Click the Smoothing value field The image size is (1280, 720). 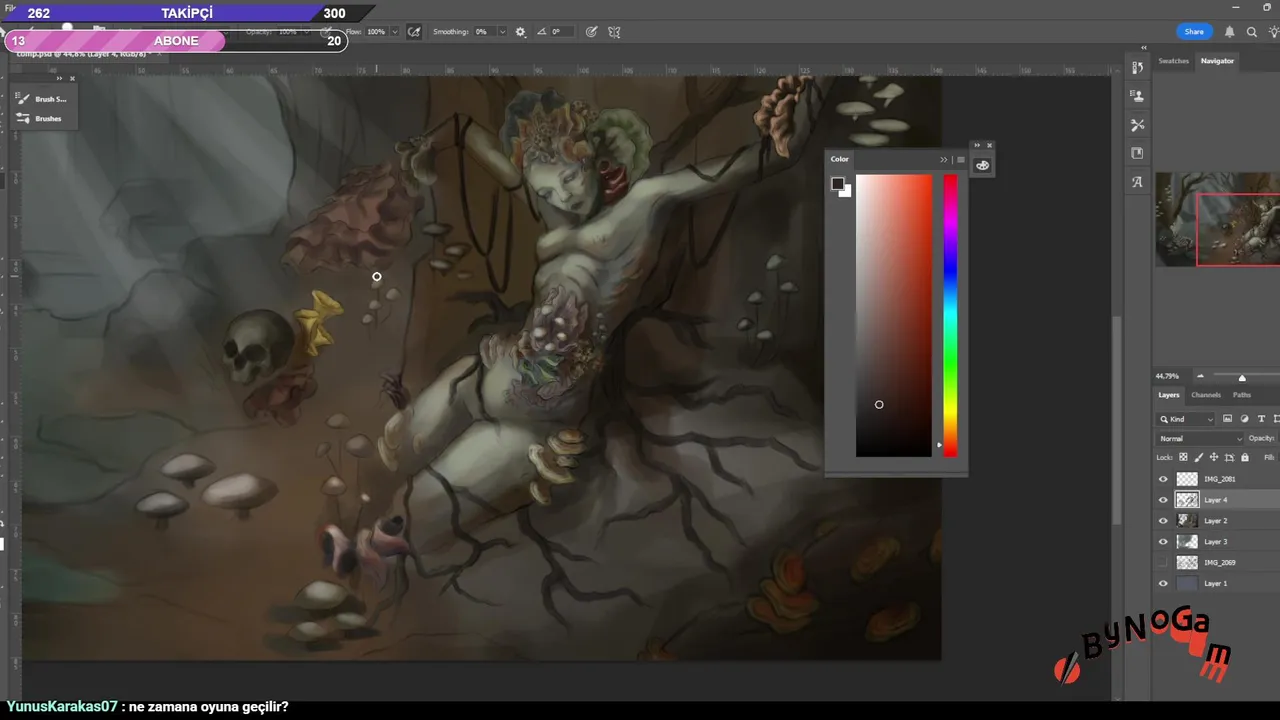pos(484,32)
